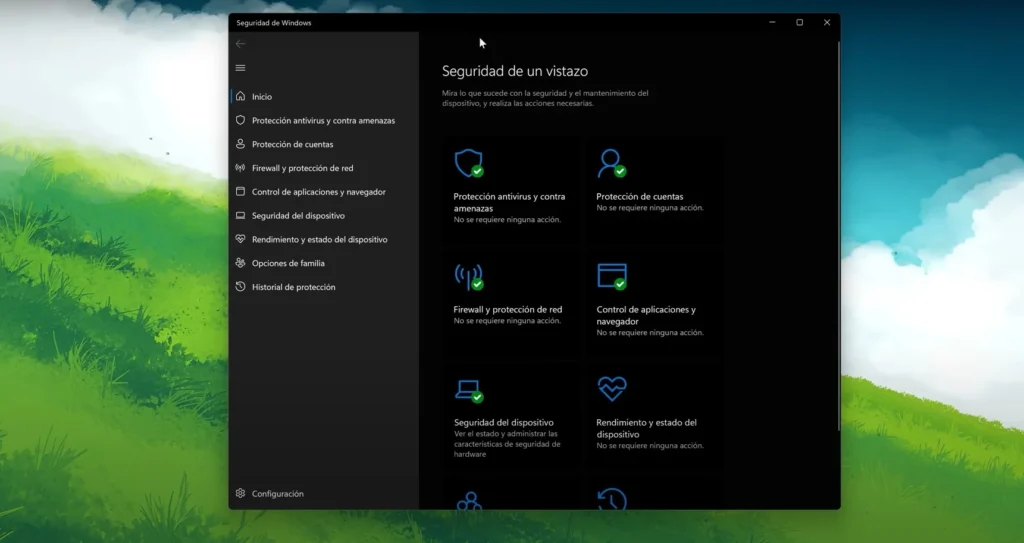Screen dimensions: 1024x543
Task: Click the large laptop icon of device security card
Action: click(468, 390)
